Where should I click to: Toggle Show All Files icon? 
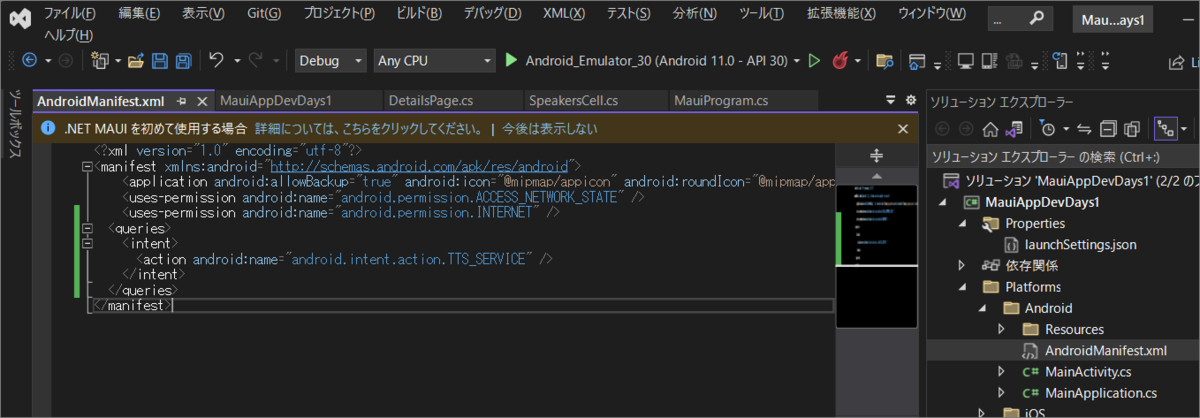pyautogui.click(x=1132, y=128)
